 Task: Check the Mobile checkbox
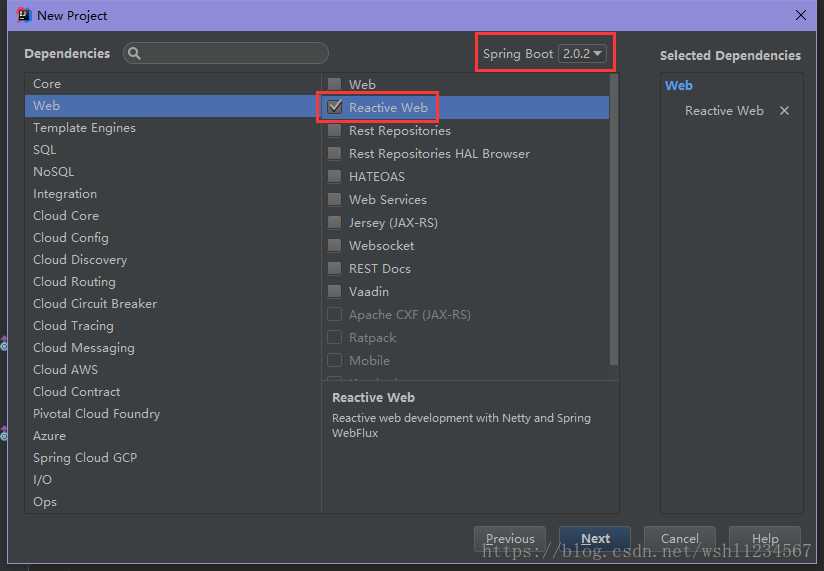click(x=334, y=360)
